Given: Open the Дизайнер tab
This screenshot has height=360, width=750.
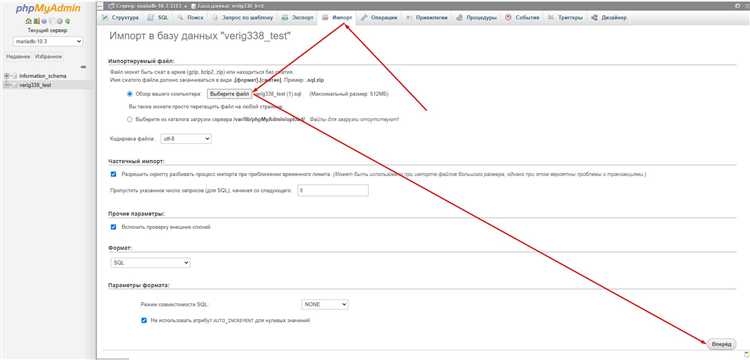Looking at the screenshot, I should coord(609,18).
